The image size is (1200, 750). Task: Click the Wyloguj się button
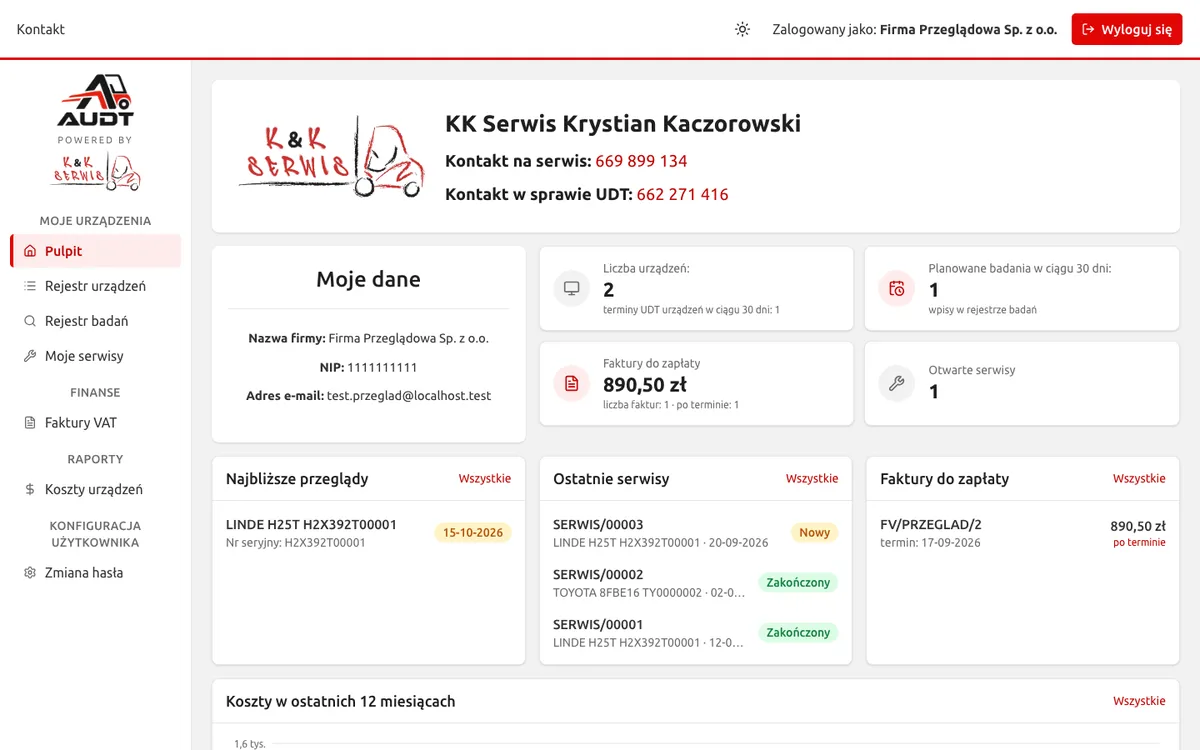[1127, 29]
